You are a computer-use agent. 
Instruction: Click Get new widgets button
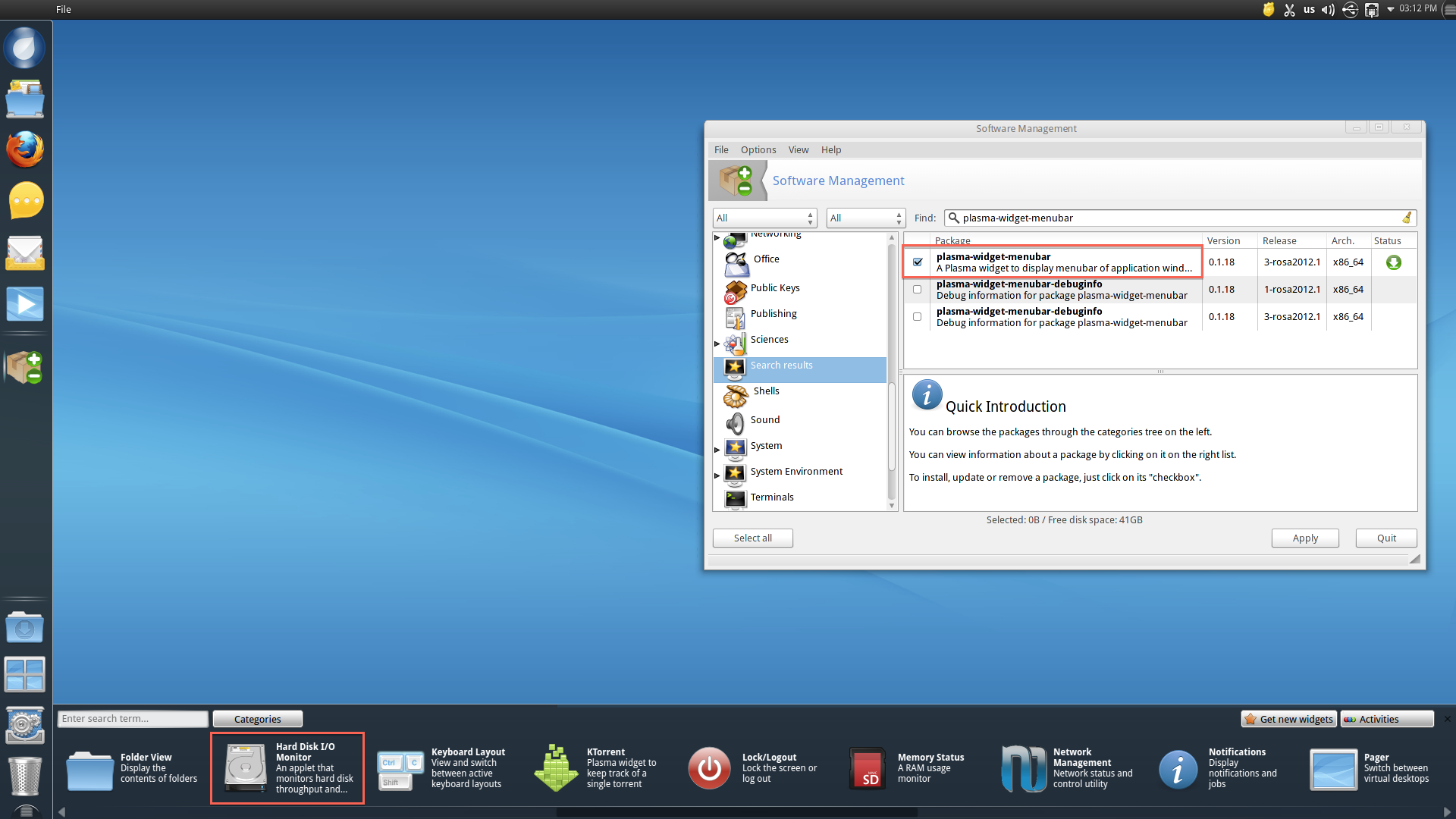click(x=1288, y=719)
